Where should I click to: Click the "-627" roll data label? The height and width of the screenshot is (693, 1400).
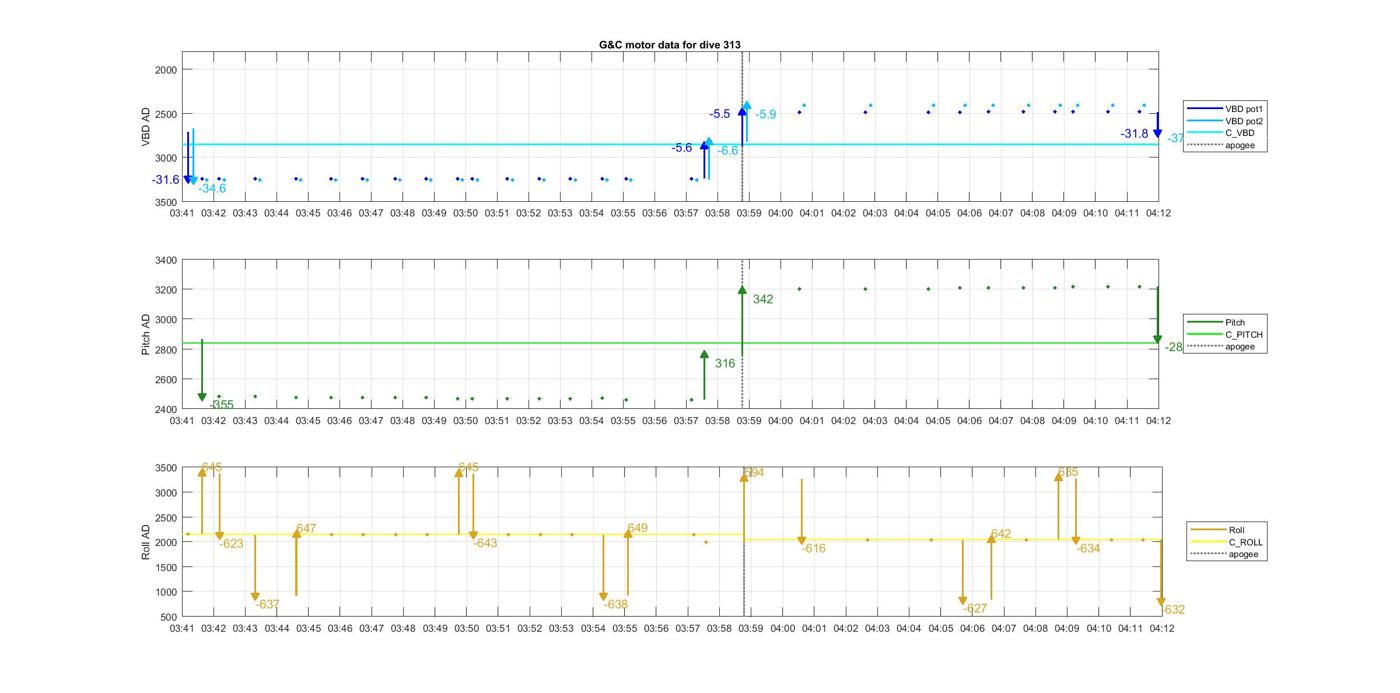[x=975, y=609]
